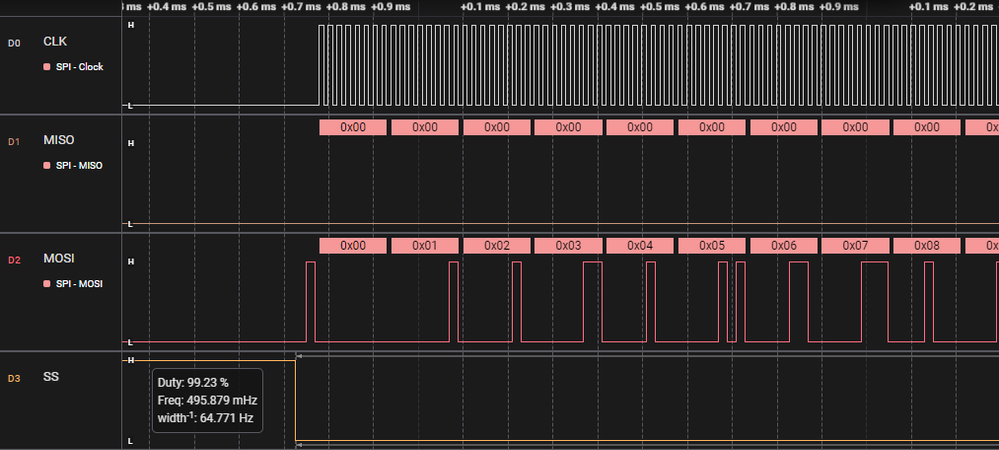
Task: Click the D0 channel identifier
Action: point(14,43)
